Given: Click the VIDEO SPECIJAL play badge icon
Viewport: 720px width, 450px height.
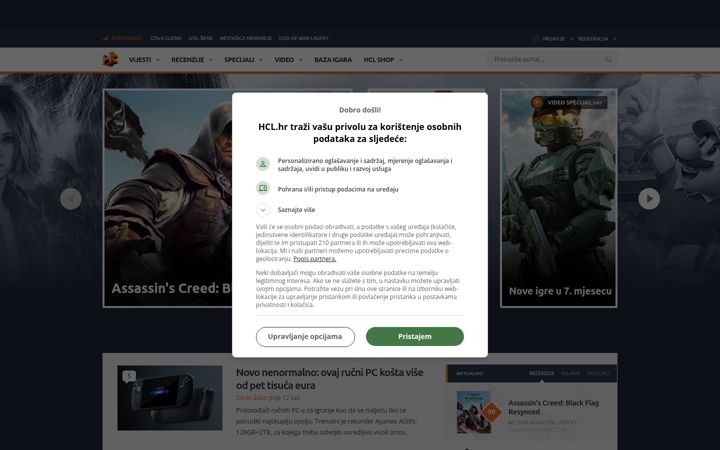Looking at the screenshot, I should pos(537,102).
